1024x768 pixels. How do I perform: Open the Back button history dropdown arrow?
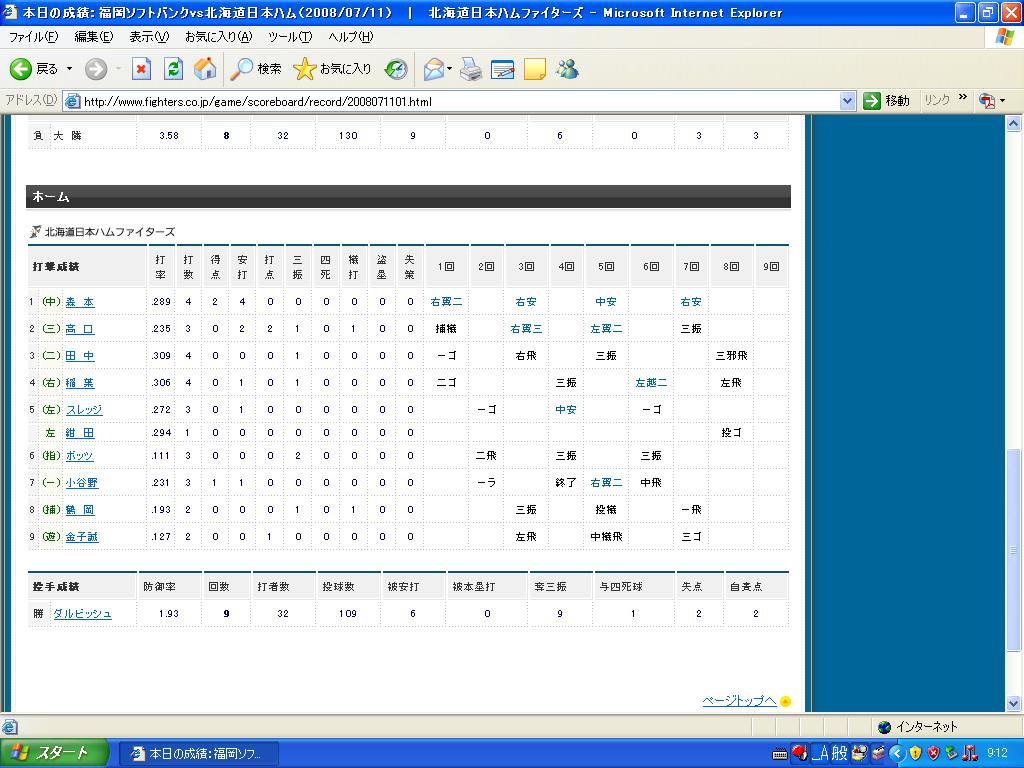[x=69, y=69]
